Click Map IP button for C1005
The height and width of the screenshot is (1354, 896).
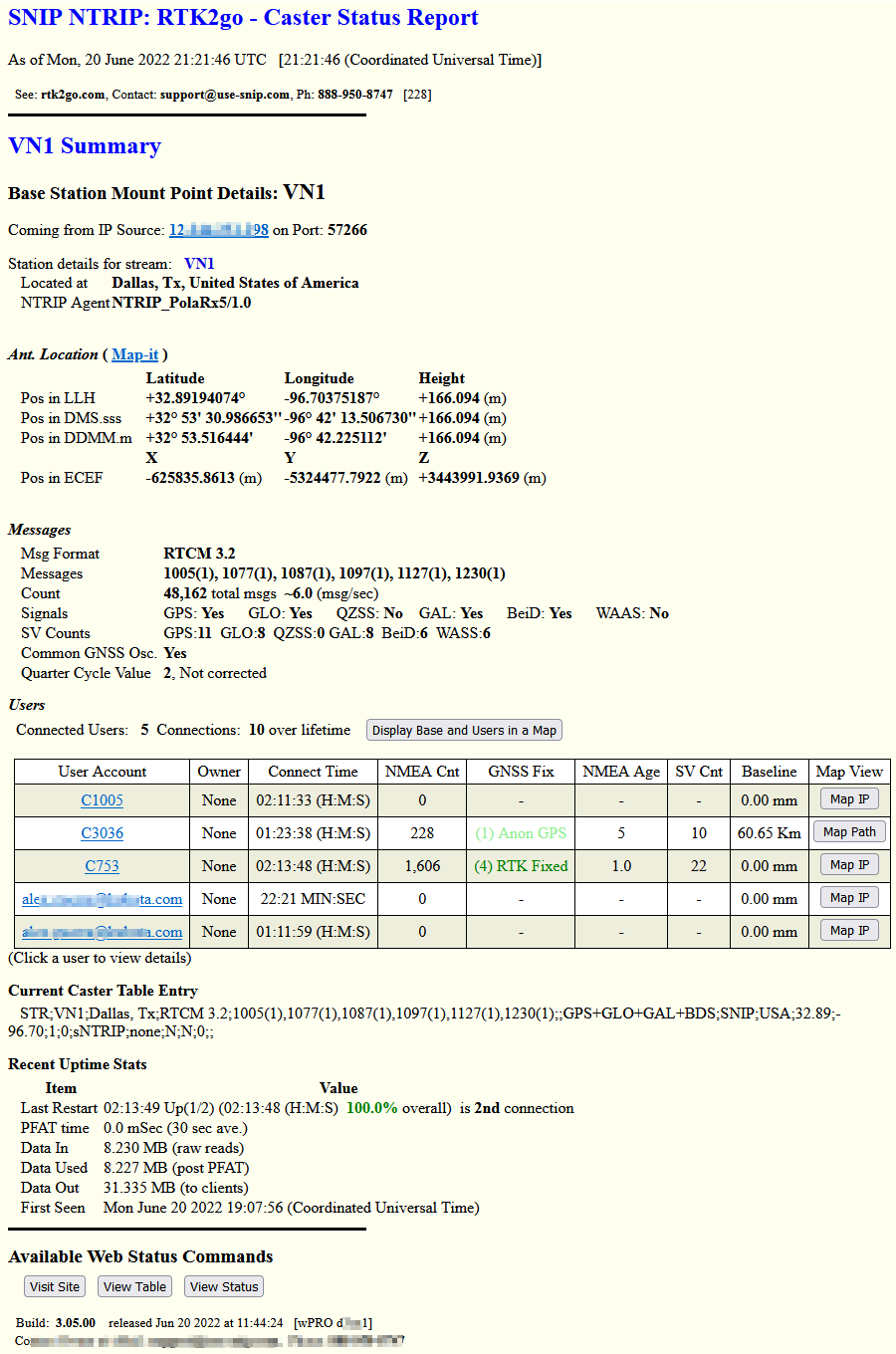(849, 799)
